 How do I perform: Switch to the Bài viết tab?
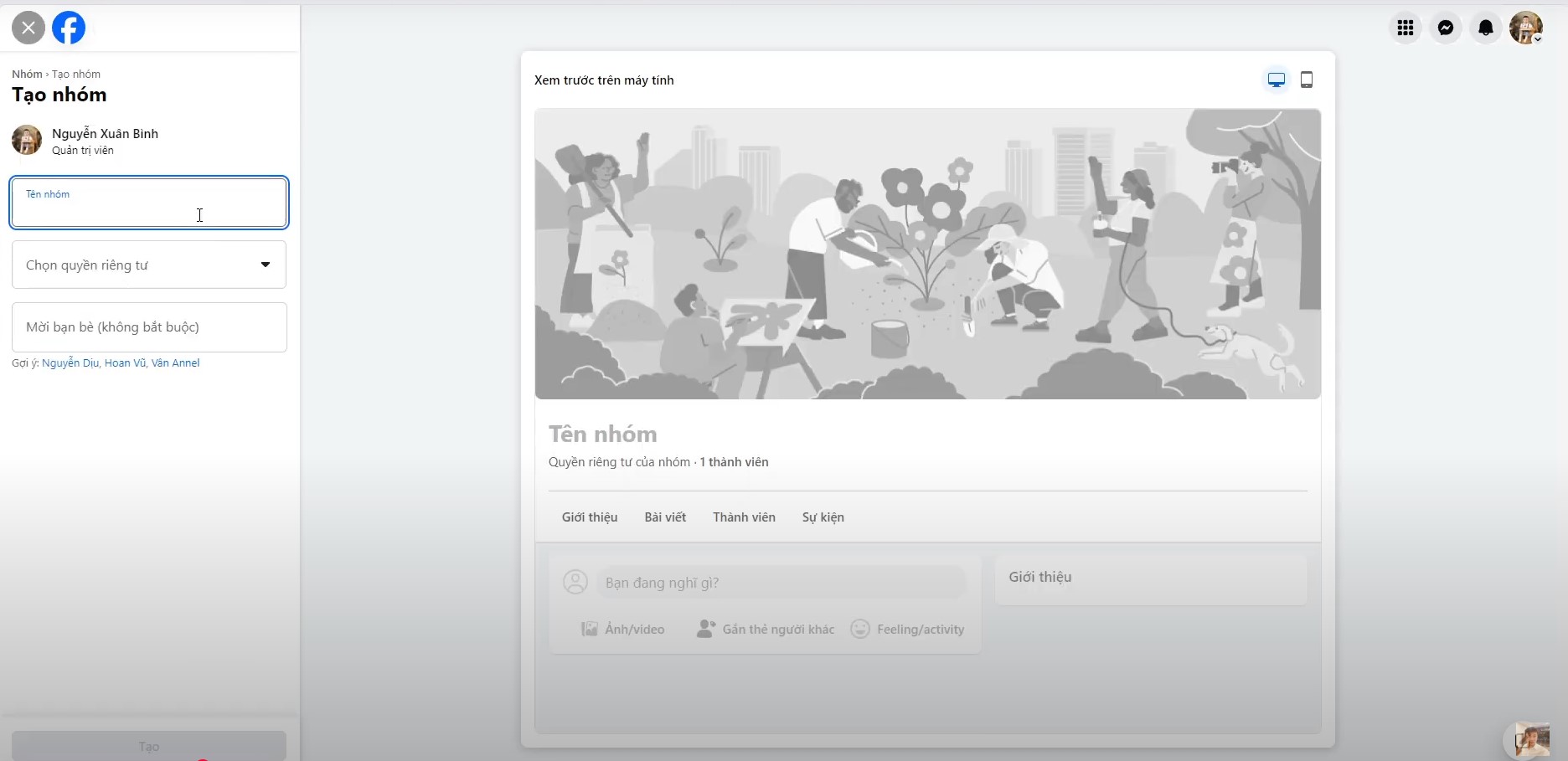(x=665, y=517)
